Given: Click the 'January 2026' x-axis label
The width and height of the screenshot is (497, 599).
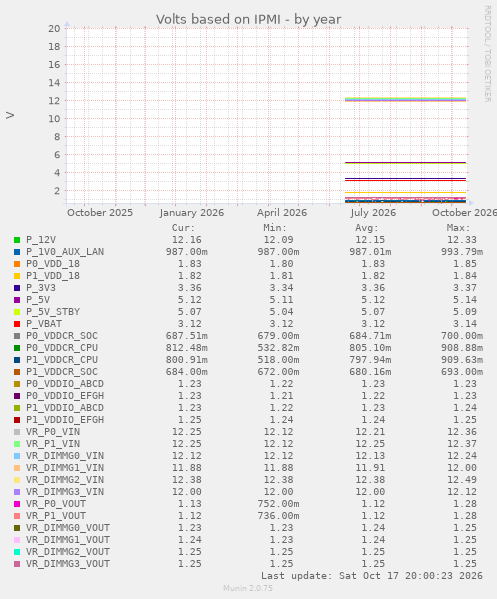Looking at the screenshot, I should [192, 213].
